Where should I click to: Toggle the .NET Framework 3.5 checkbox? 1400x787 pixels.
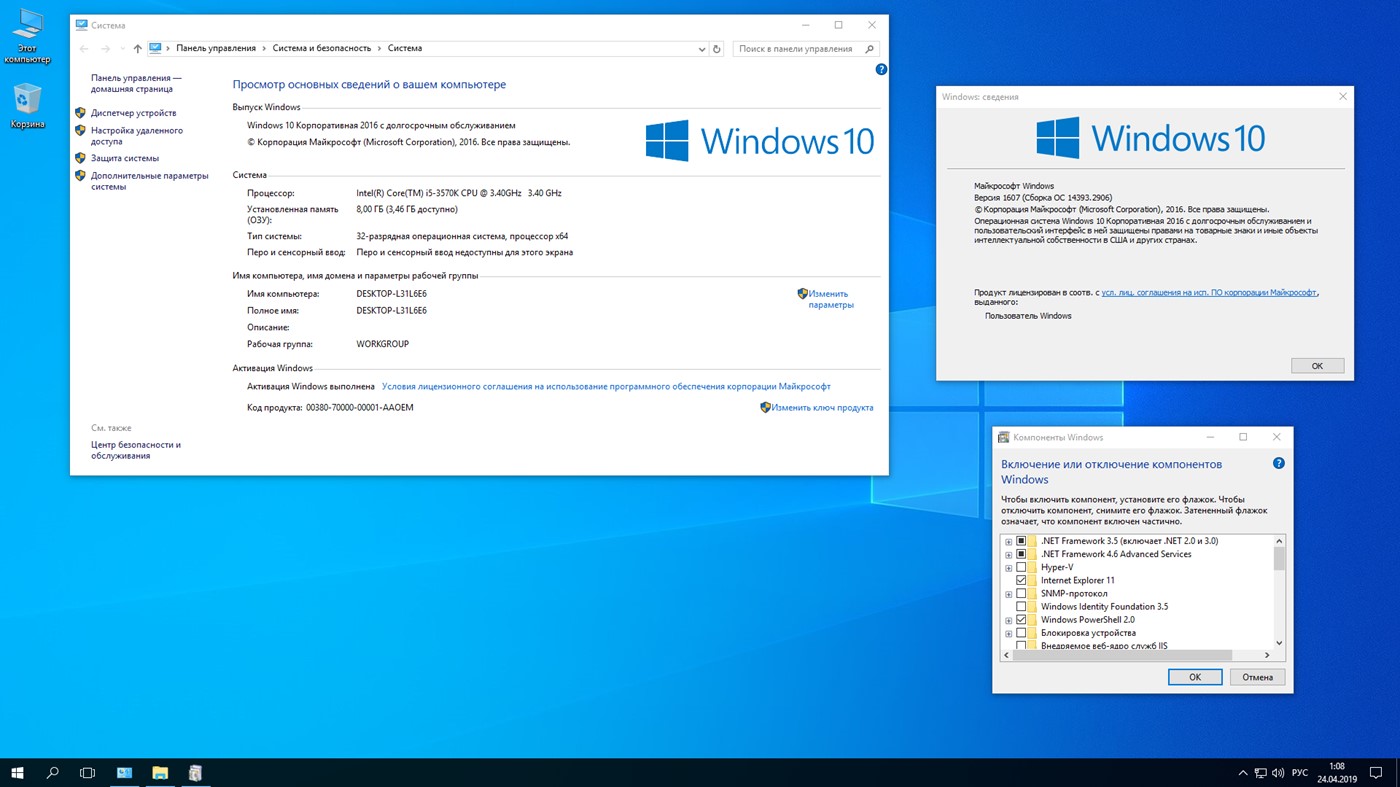[1021, 541]
